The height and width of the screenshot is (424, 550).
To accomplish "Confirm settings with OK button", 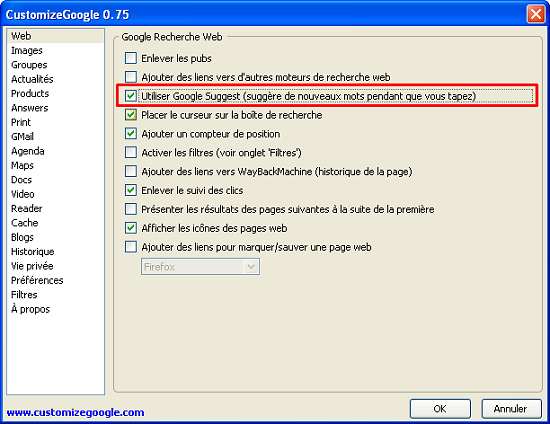I will [x=440, y=409].
